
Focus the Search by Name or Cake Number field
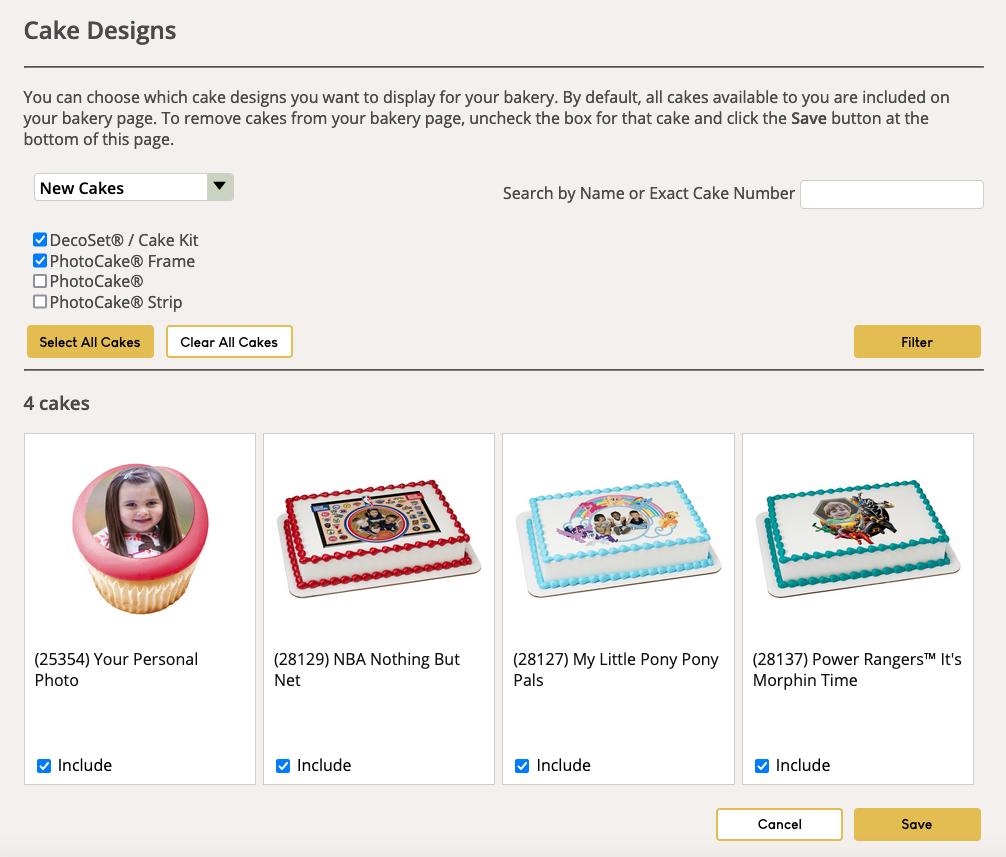891,194
